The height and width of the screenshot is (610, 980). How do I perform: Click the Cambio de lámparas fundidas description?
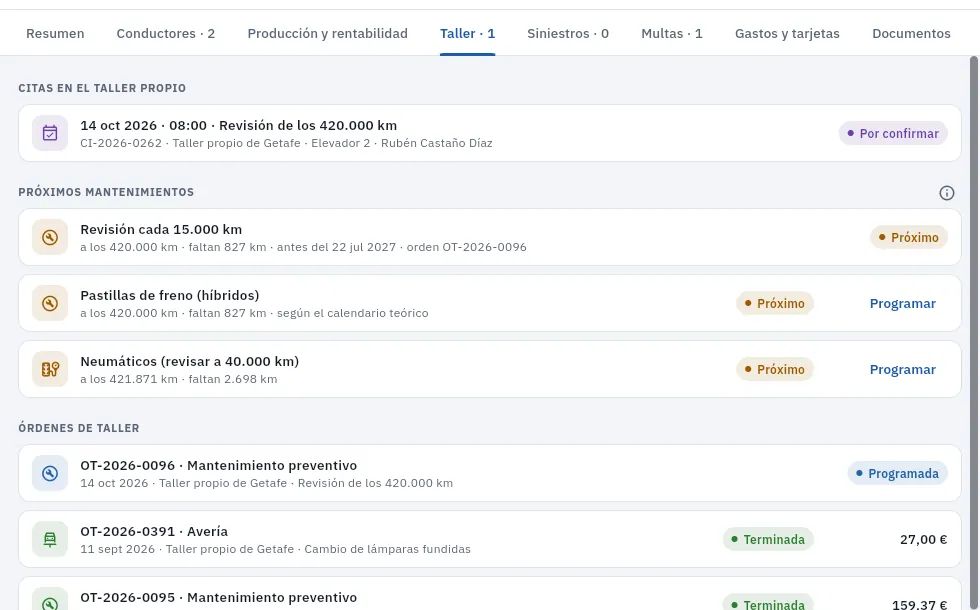[388, 549]
